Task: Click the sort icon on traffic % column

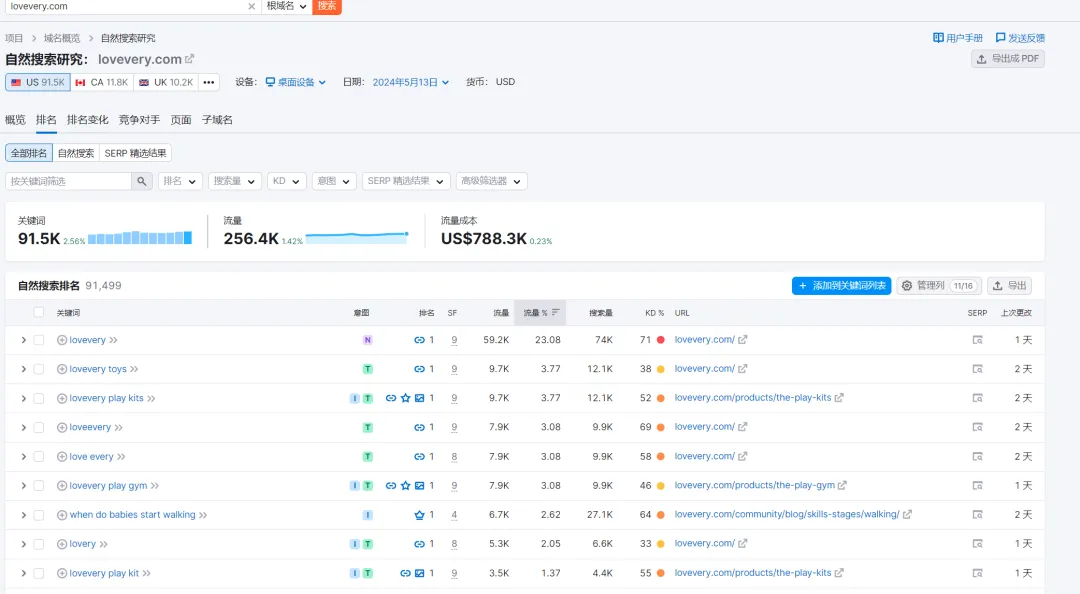Action: pyautogui.click(x=555, y=312)
